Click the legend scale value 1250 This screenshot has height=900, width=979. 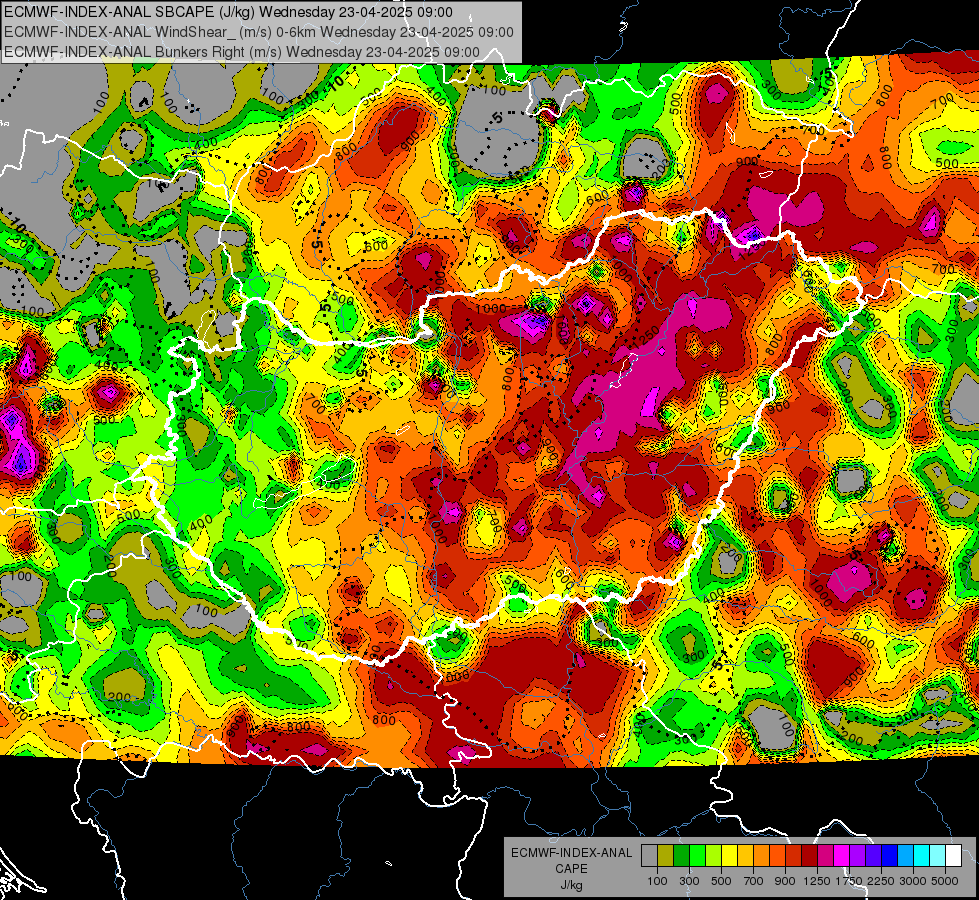[817, 881]
